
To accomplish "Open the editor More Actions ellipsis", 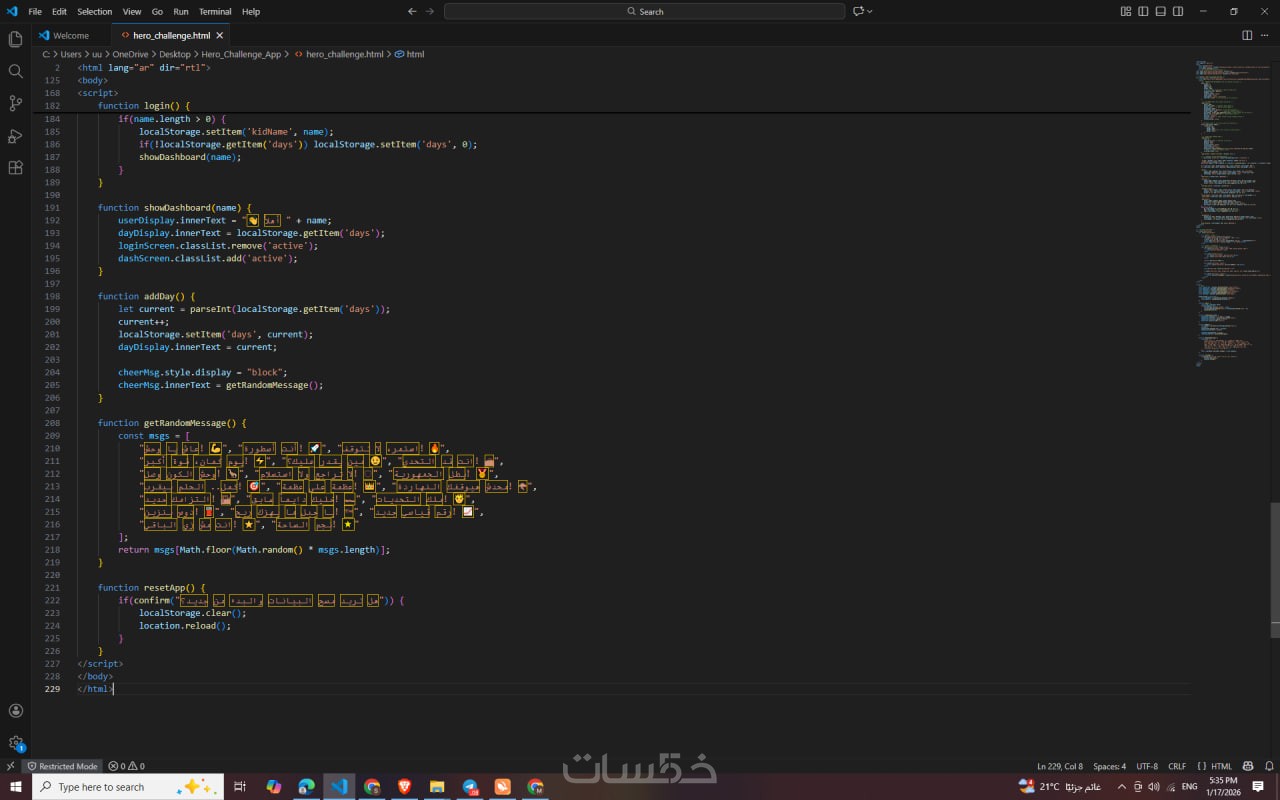I will [1265, 35].
